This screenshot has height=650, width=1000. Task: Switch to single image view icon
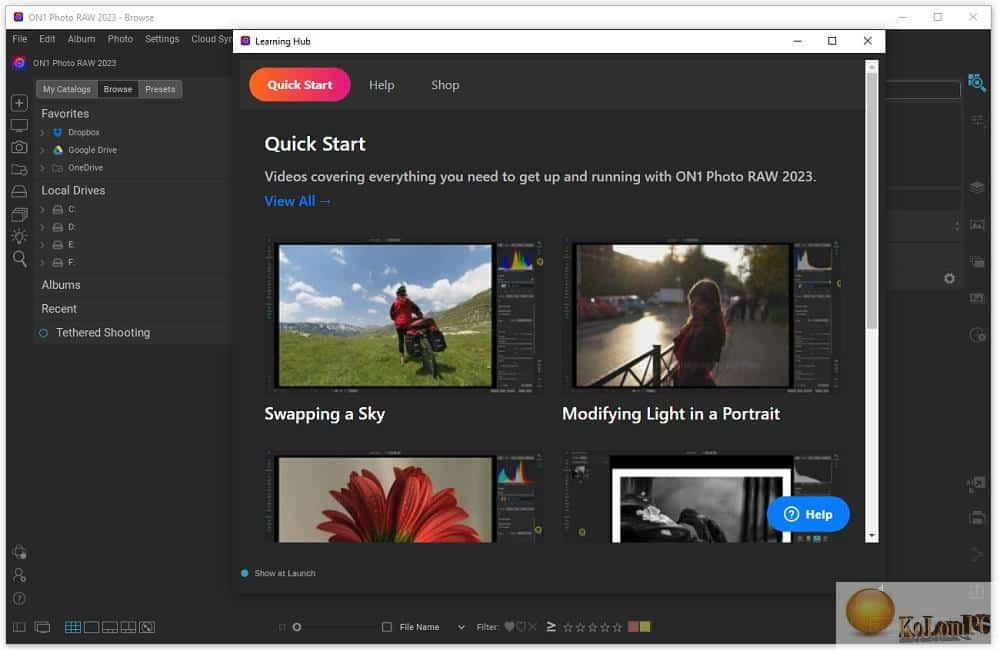coord(91,627)
